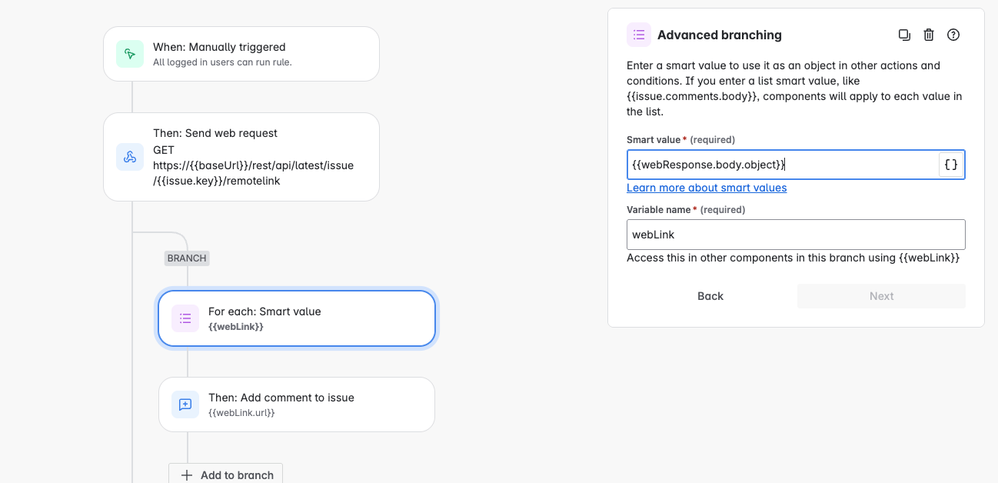Screen dimensions: 998x483
Task: Click the BRANCH label tag
Action: click(187, 258)
